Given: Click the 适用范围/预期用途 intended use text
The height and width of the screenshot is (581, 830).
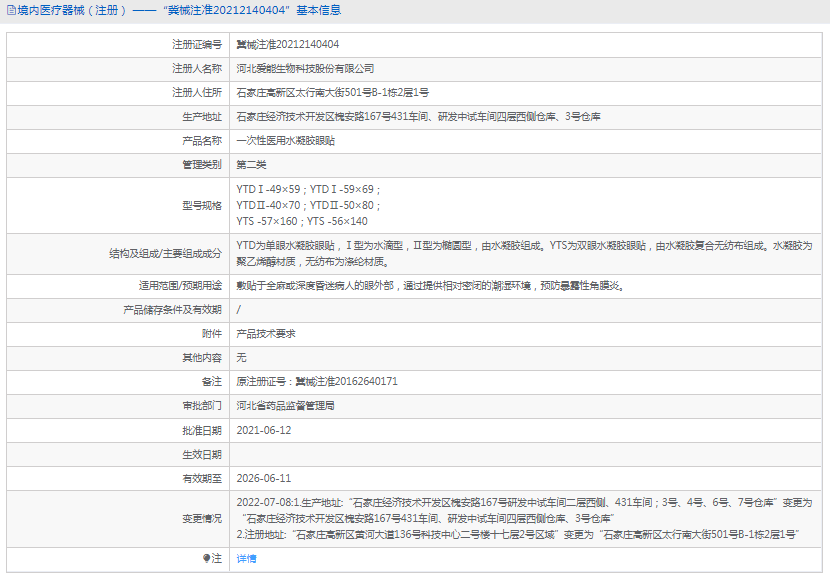Looking at the screenshot, I should [431, 285].
